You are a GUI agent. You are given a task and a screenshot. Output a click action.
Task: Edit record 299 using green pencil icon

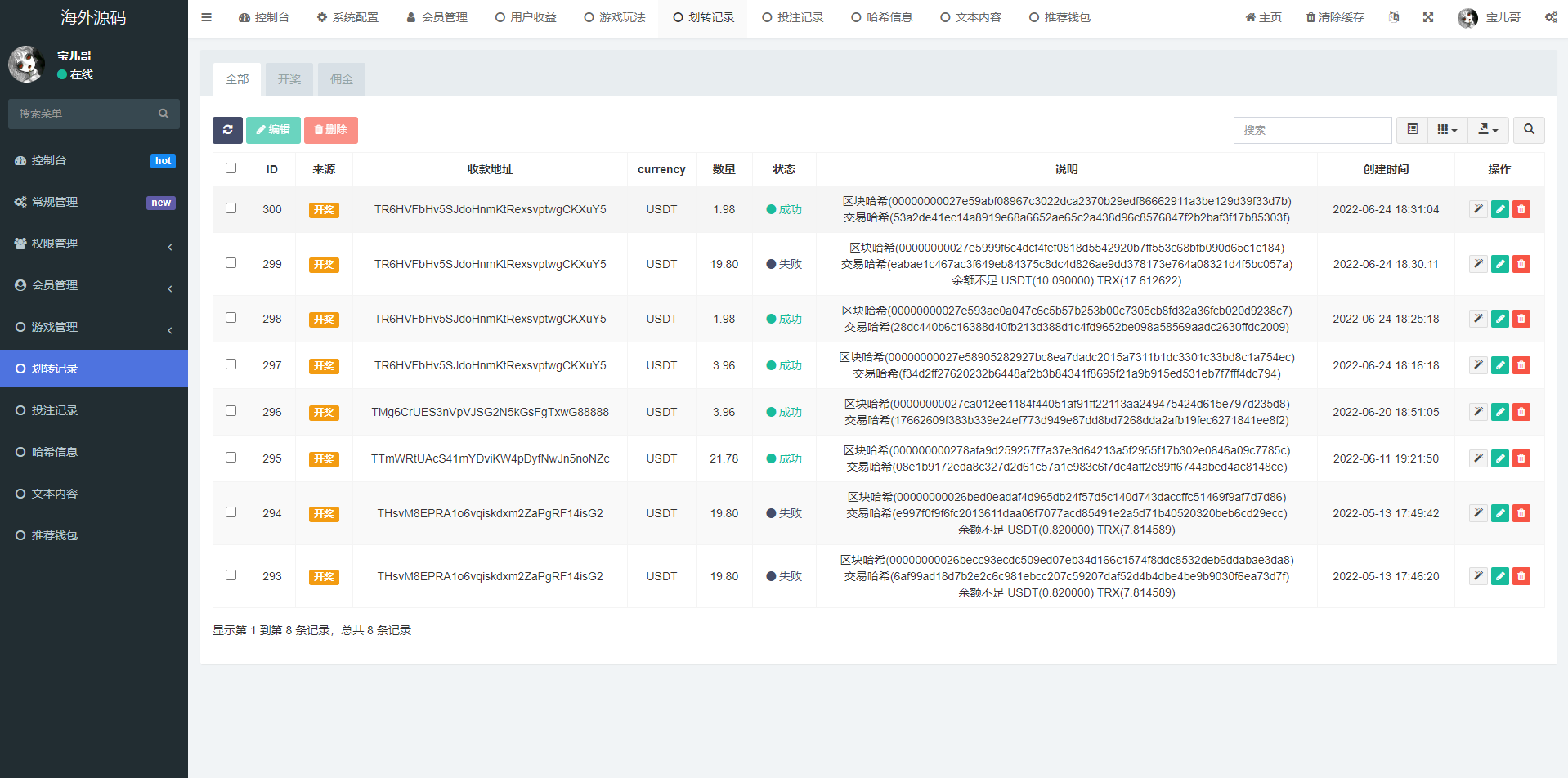pos(1499,264)
